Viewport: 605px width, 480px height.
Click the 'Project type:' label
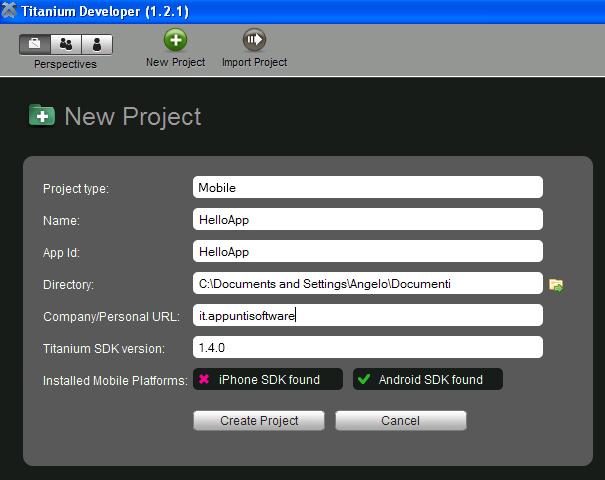coord(76,189)
